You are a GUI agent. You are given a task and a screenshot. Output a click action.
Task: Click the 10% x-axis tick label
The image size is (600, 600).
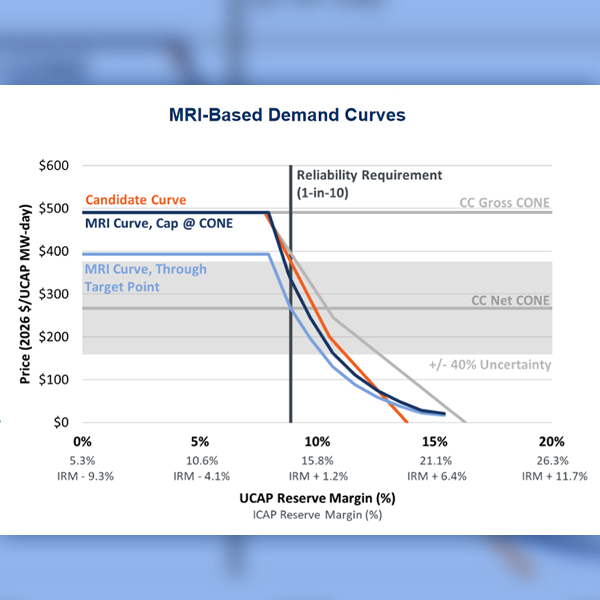click(317, 441)
